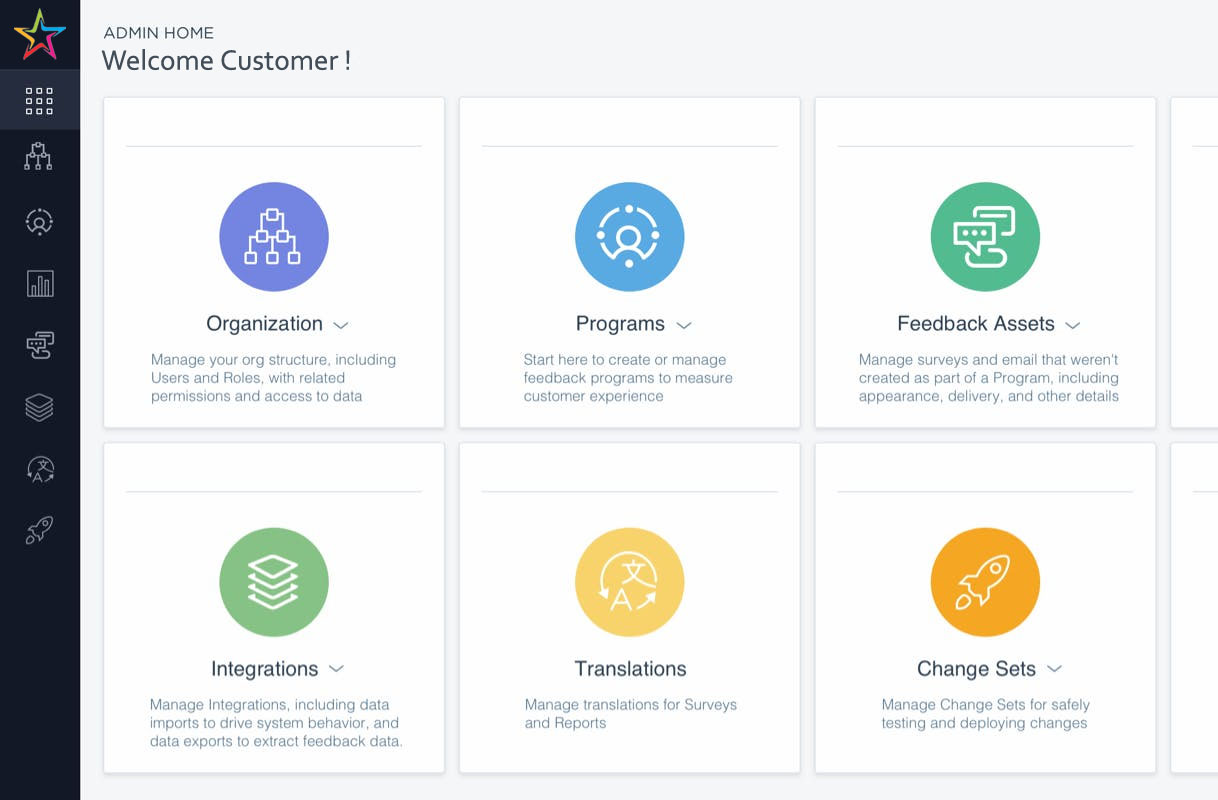Expand the Integrations chevron dropdown
Image resolution: width=1218 pixels, height=800 pixels.
coord(337,669)
